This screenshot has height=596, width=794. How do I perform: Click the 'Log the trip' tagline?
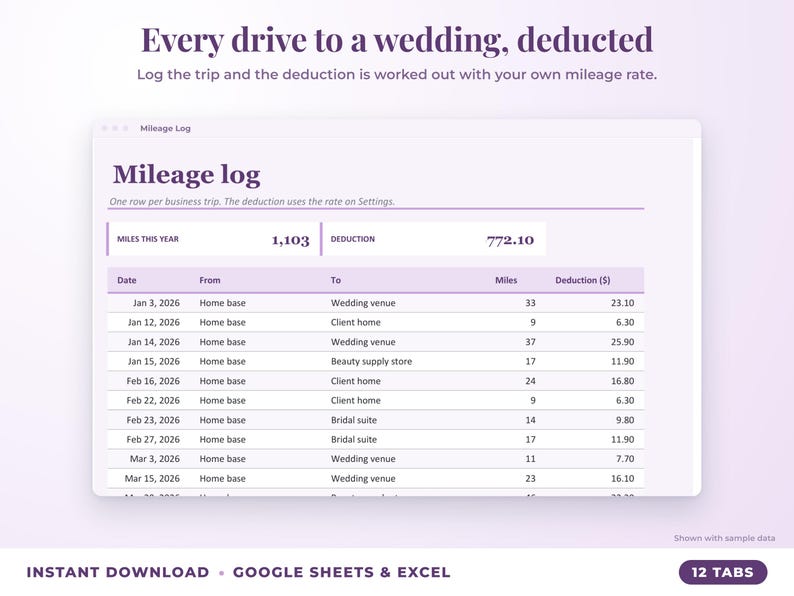click(x=397, y=74)
